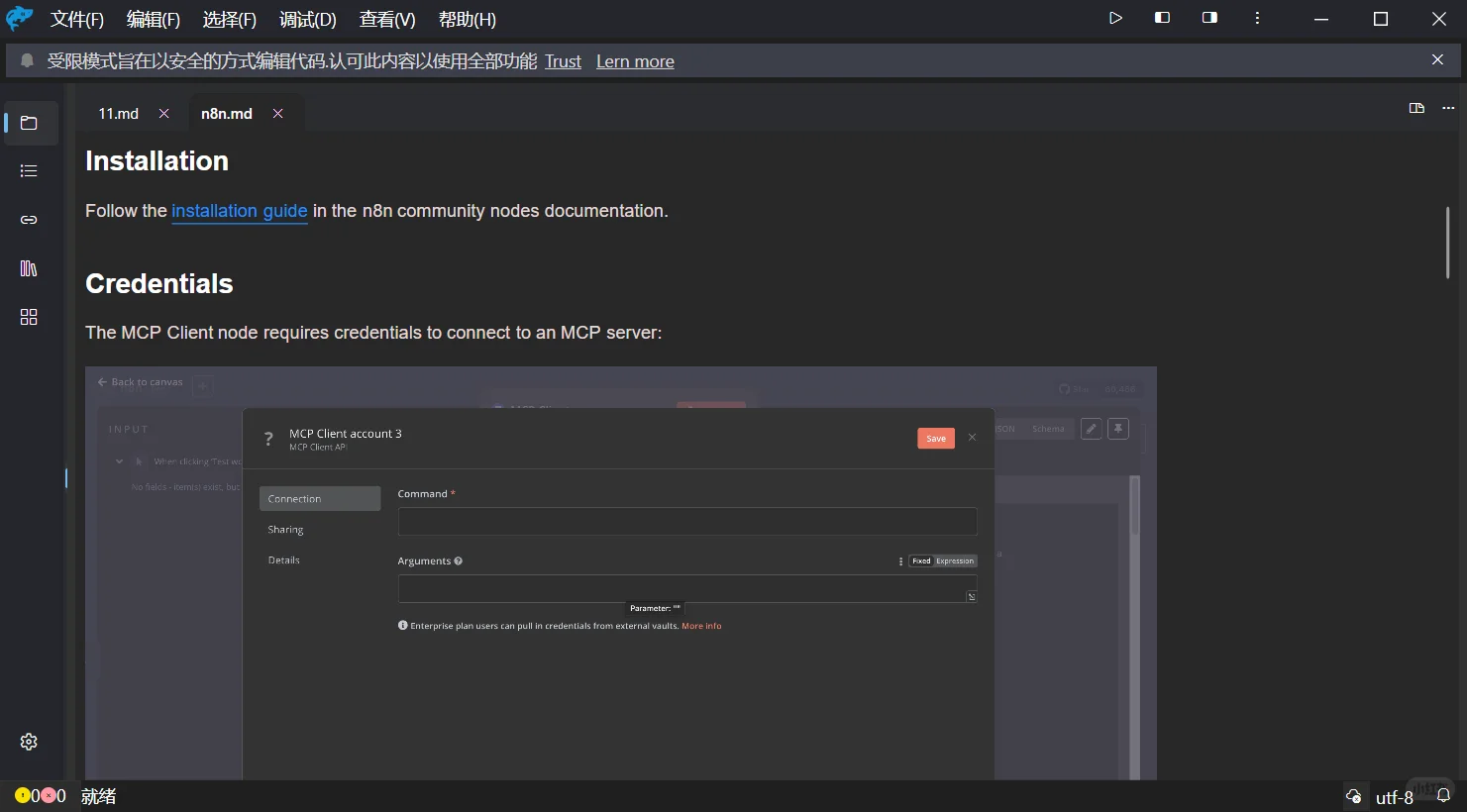Open the 查看(V) menu
The image size is (1467, 812).
(x=387, y=20)
